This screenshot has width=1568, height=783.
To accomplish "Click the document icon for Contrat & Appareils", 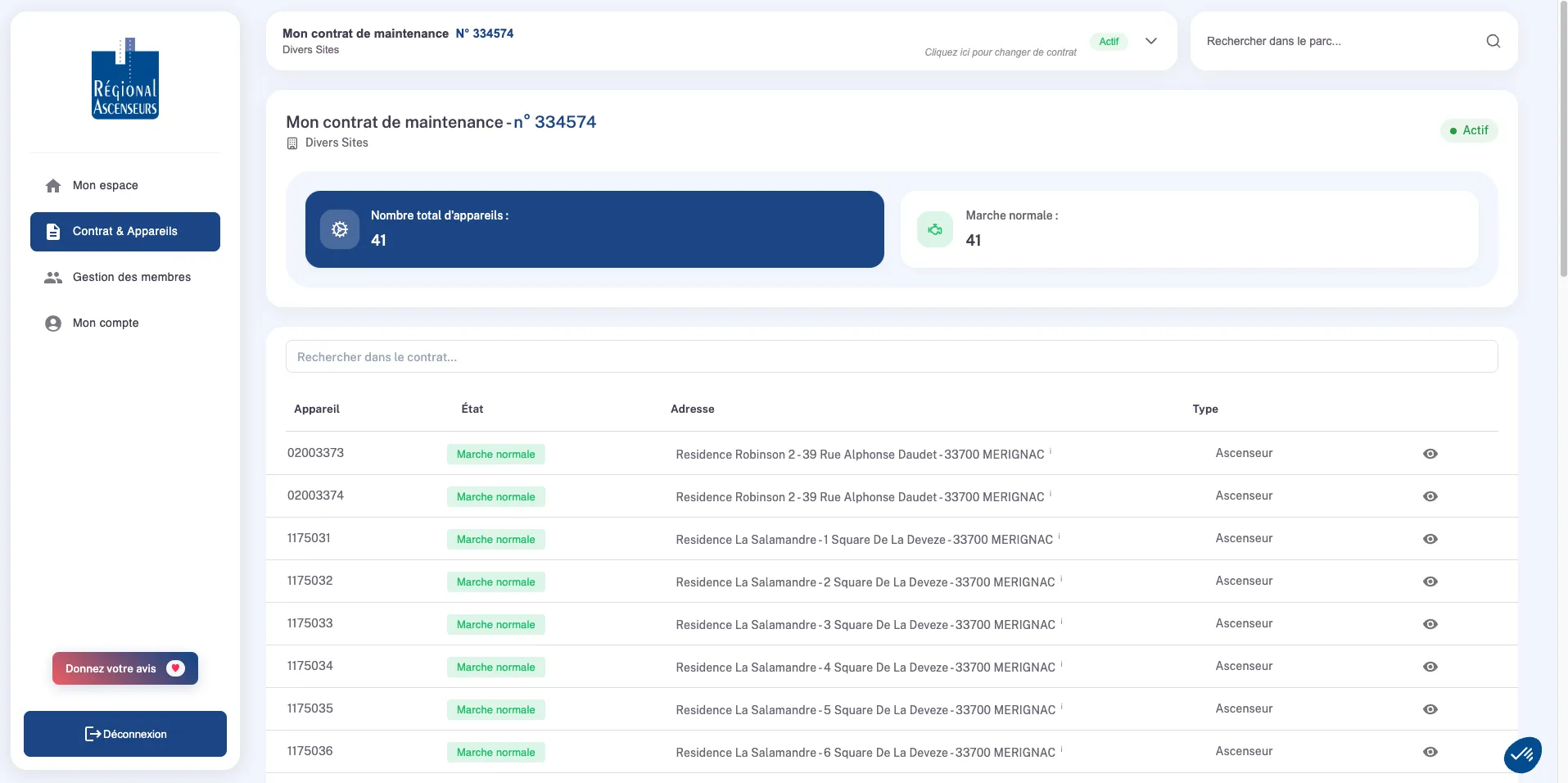I will [52, 232].
